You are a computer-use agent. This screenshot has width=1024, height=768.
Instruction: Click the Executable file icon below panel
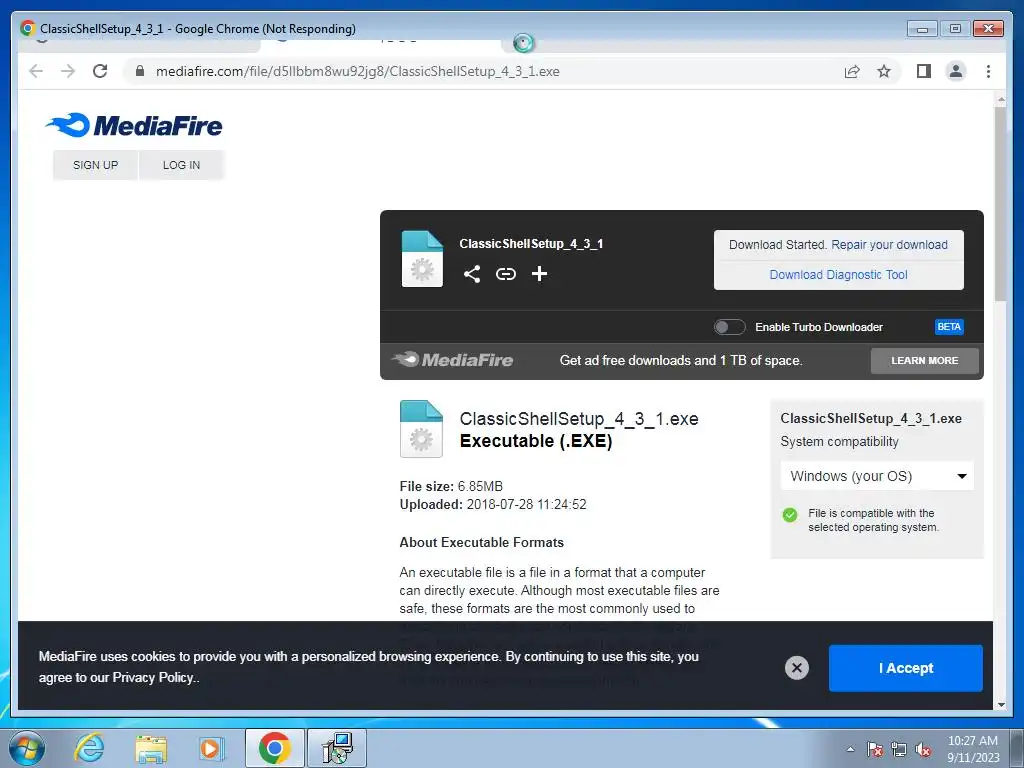421,428
